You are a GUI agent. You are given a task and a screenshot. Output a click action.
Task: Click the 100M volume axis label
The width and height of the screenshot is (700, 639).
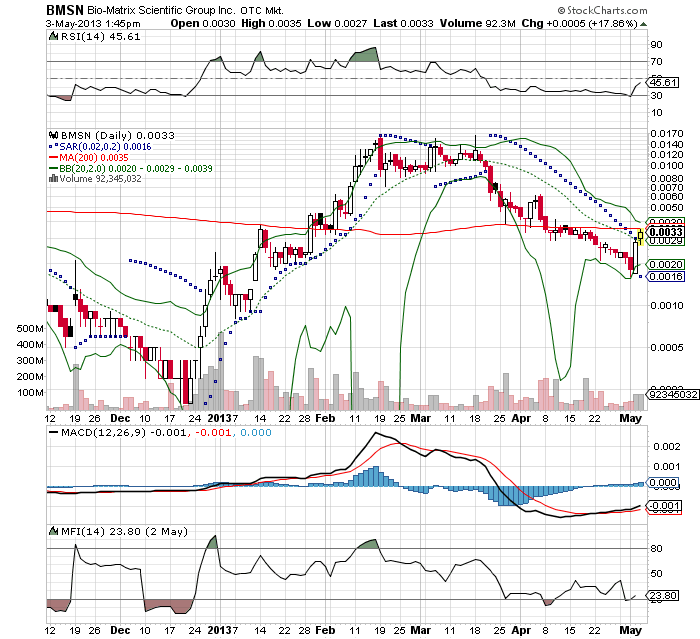(30, 393)
